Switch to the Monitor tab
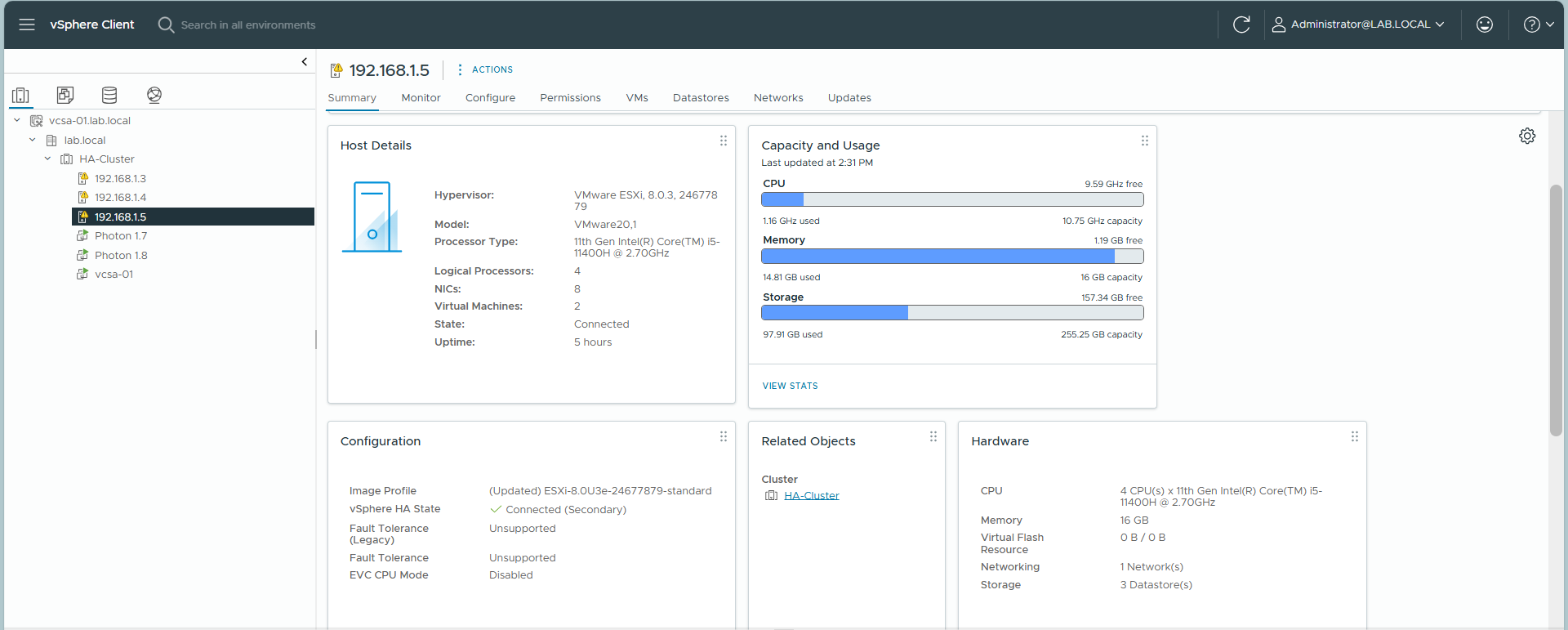1568x630 pixels. click(x=421, y=98)
